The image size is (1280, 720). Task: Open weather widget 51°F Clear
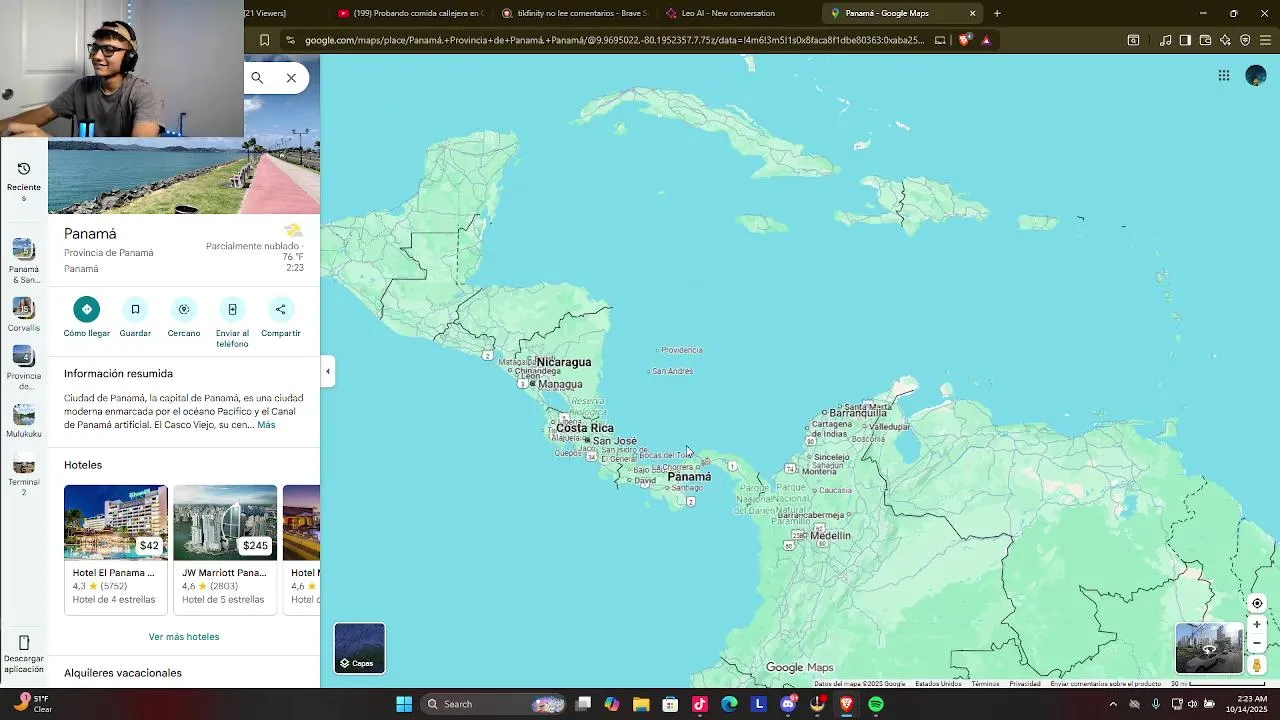coord(30,704)
